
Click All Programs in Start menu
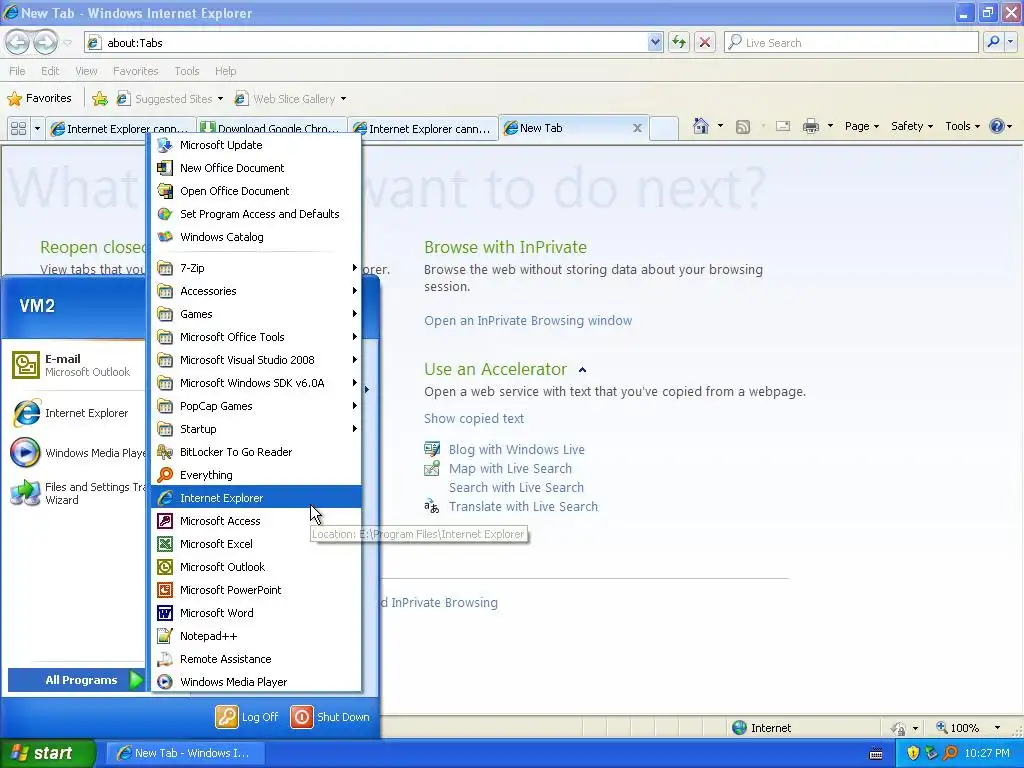coord(76,680)
